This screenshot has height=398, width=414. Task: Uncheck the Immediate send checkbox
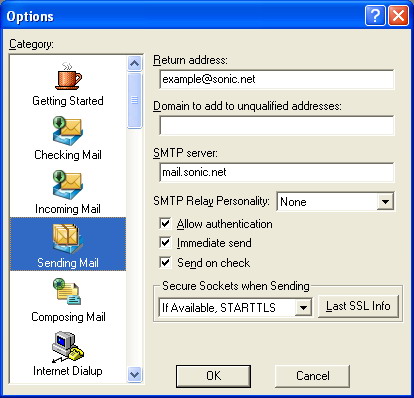click(165, 242)
